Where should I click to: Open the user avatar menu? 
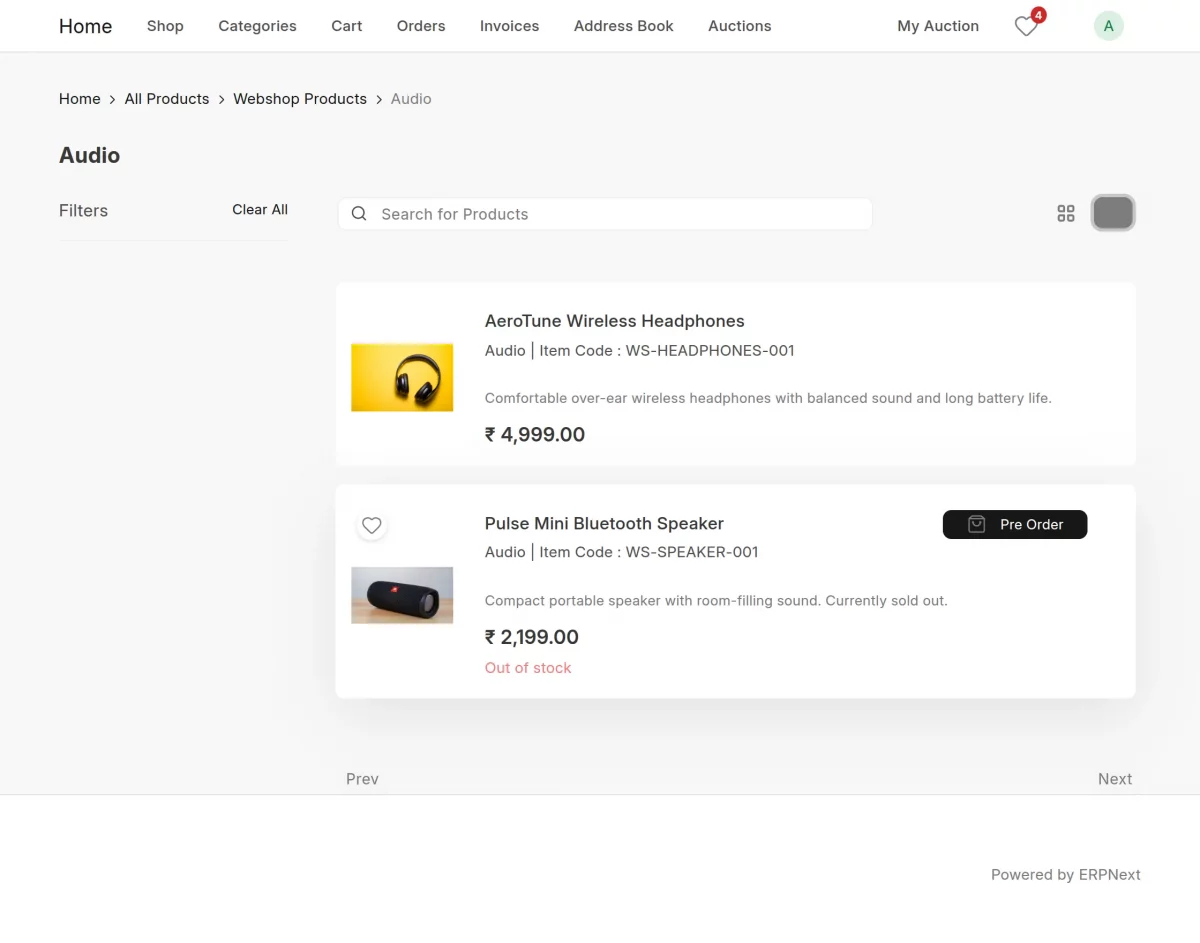click(x=1108, y=26)
